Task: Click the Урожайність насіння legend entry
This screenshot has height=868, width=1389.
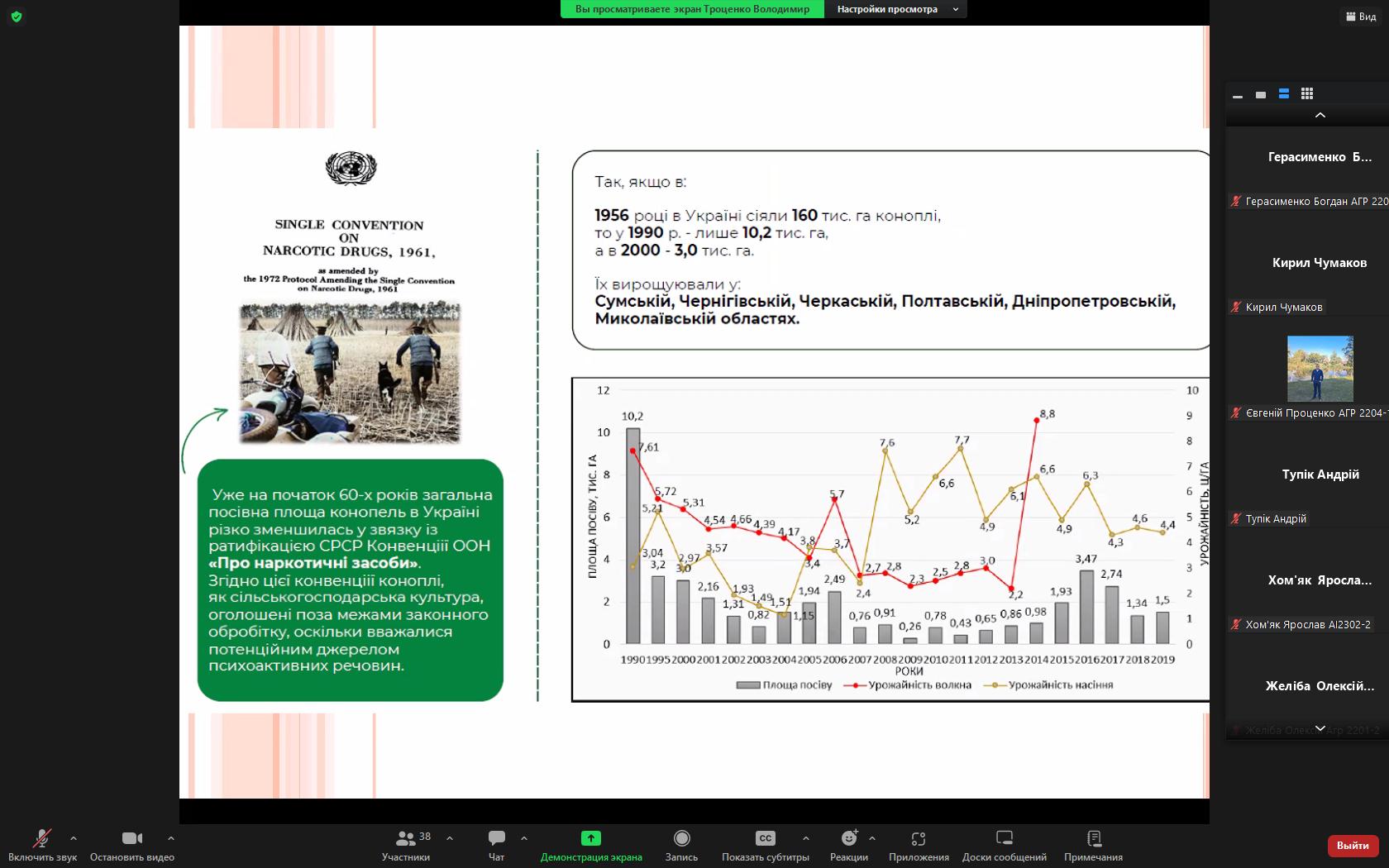Action: pos(1048,684)
